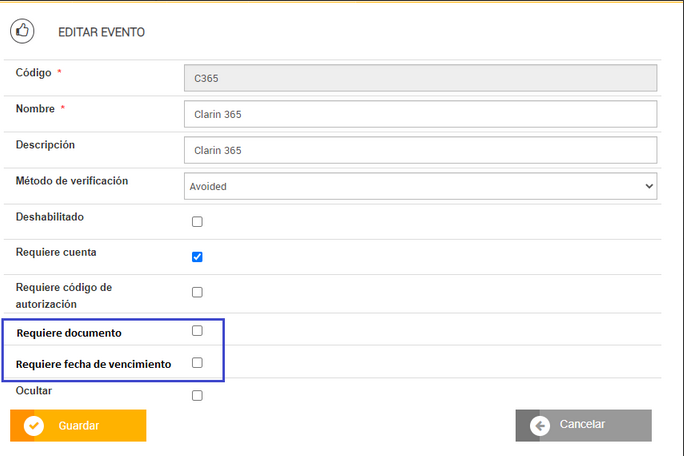Click the back arrow icon on Cancelar
The height and width of the screenshot is (456, 684).
[x=541, y=425]
